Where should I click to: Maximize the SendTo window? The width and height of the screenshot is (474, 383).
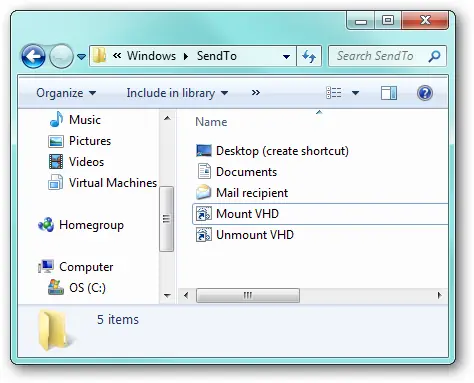388,21
